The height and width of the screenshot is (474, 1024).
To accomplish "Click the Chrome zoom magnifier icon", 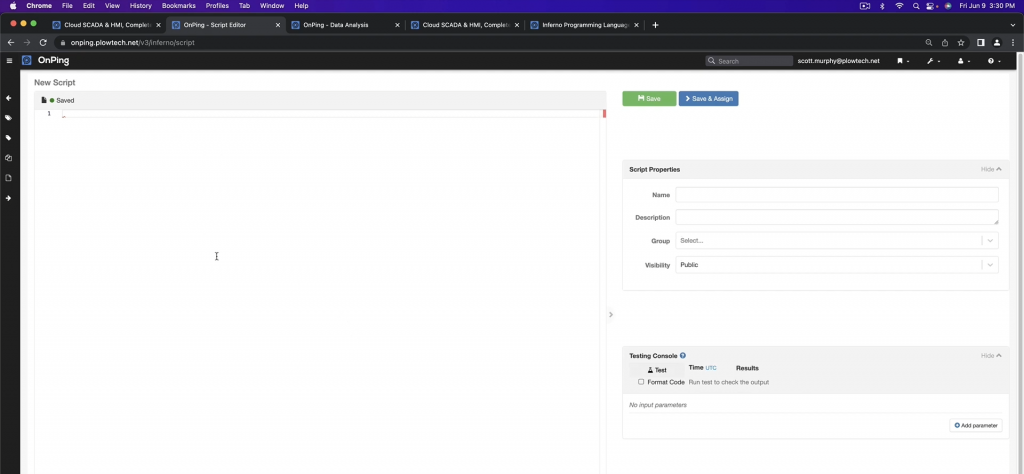I will (929, 42).
